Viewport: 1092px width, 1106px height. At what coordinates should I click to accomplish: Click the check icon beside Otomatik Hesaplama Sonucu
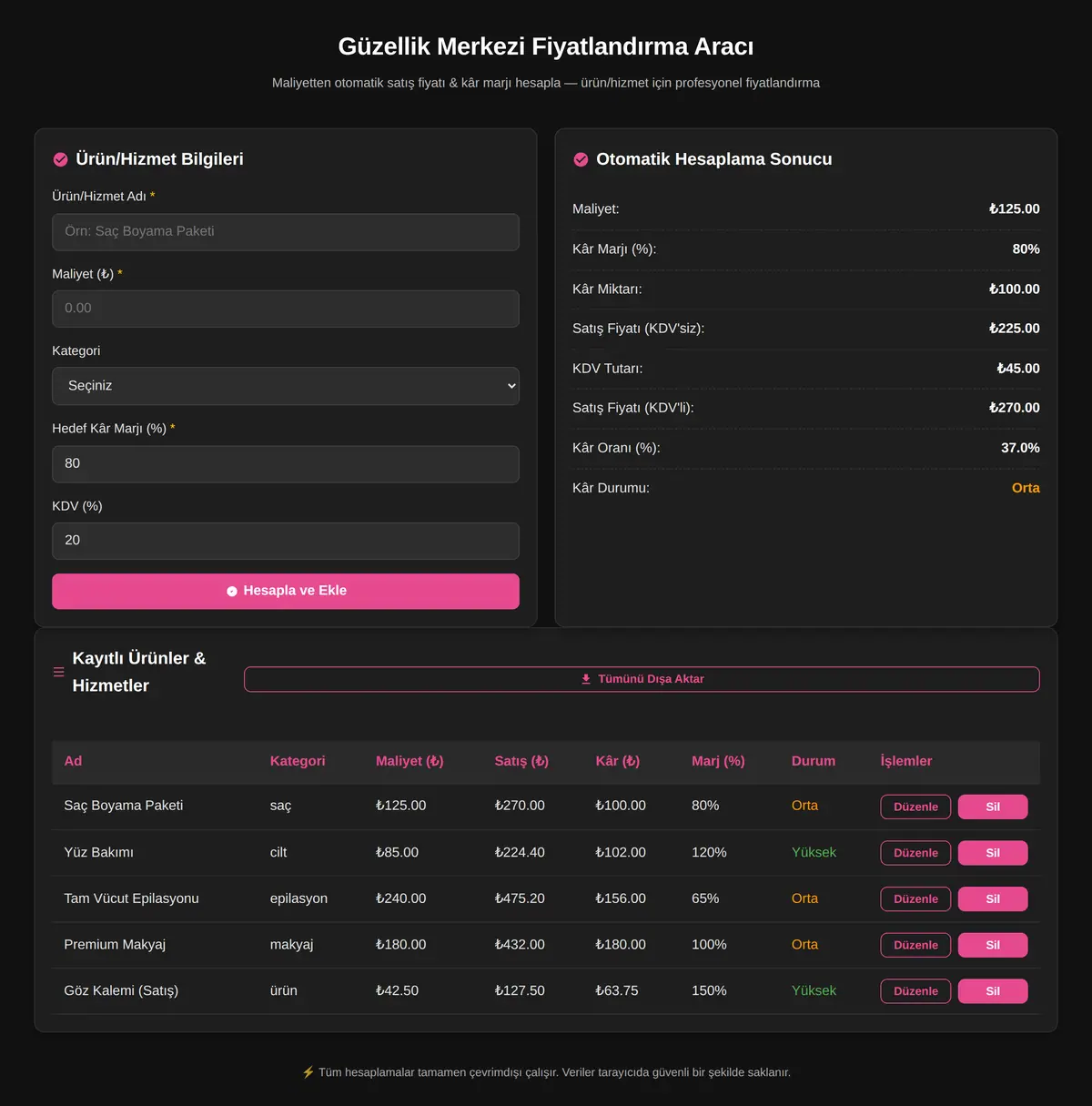(x=581, y=159)
